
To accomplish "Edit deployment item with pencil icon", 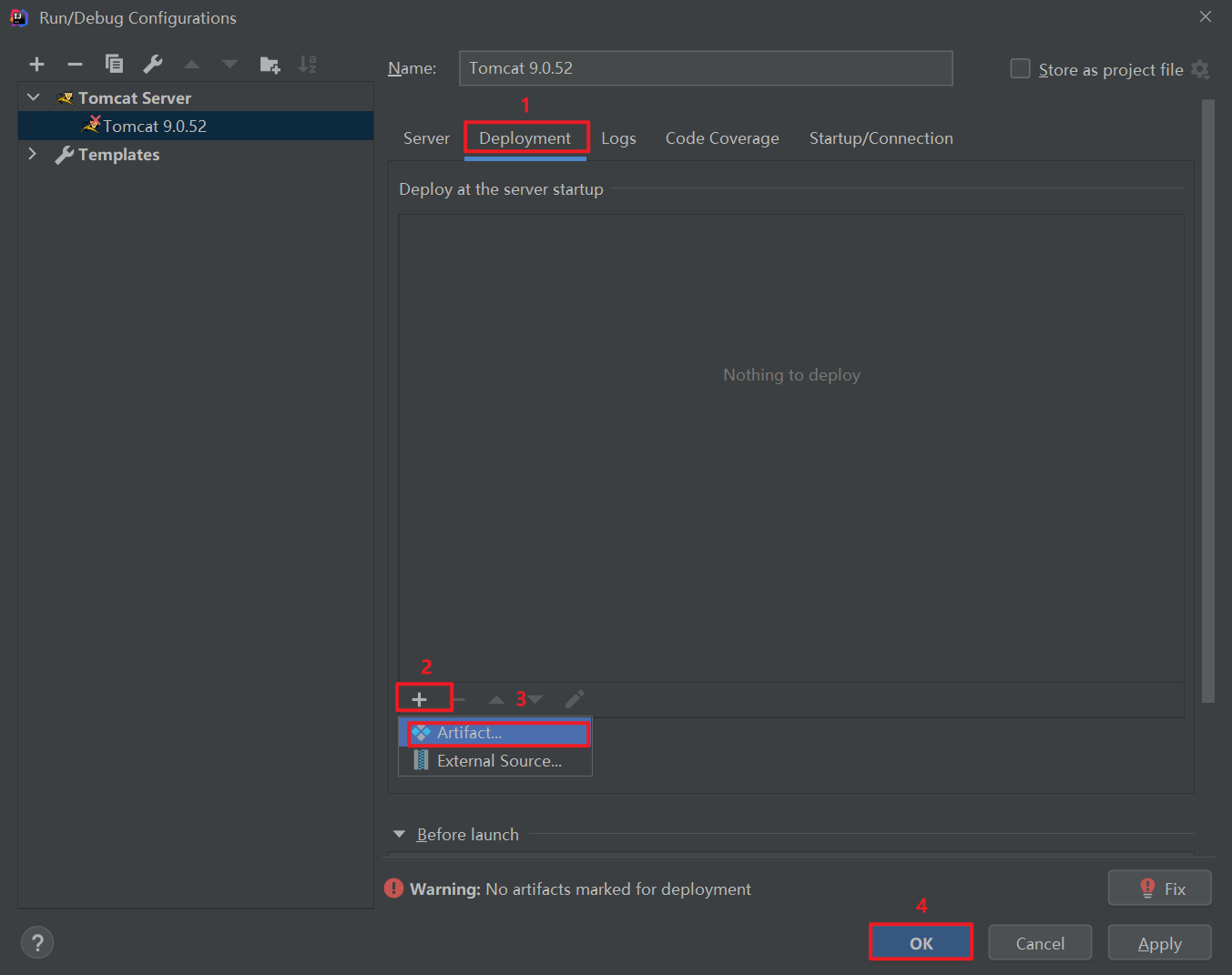I will pos(575,699).
